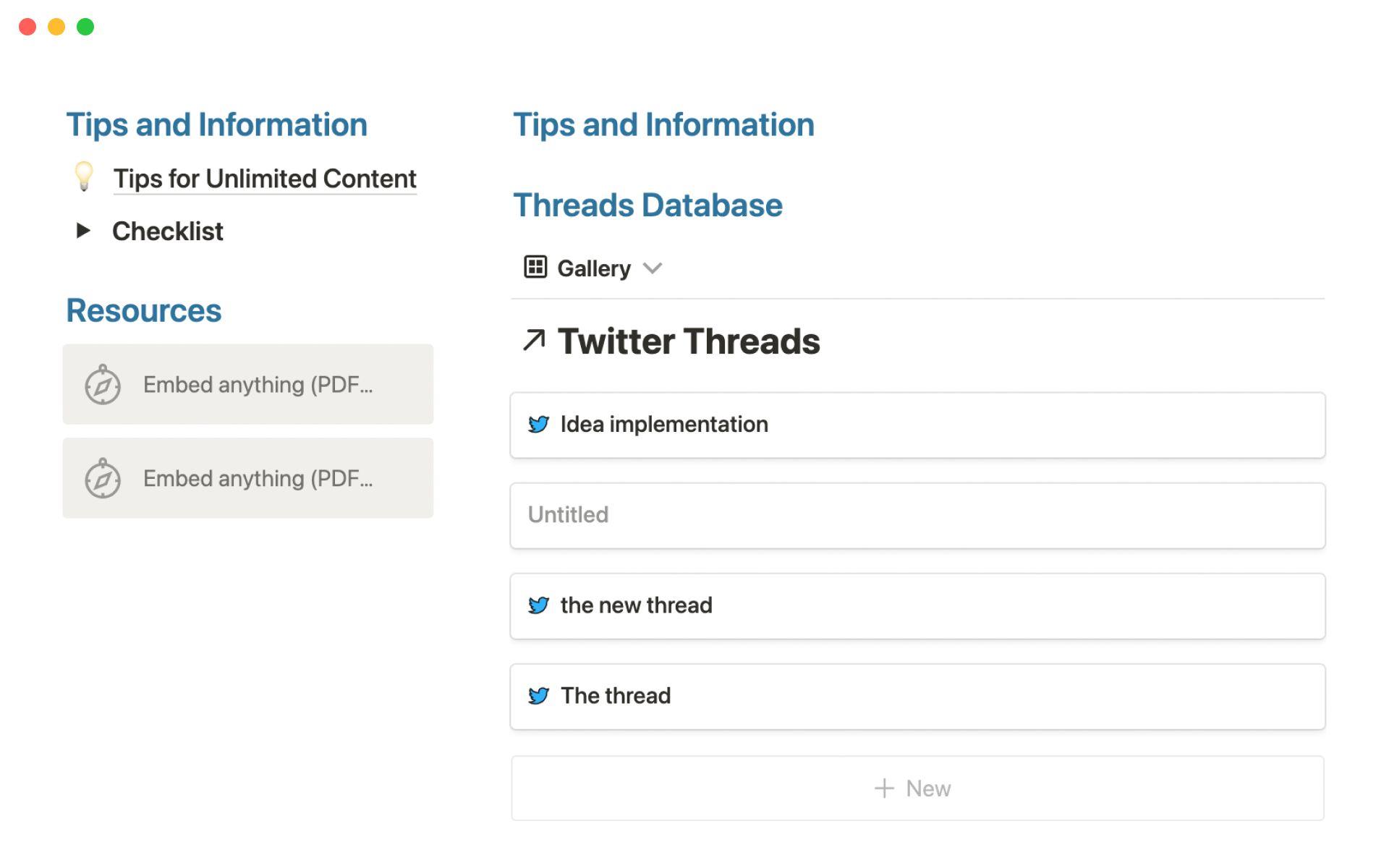Click the Twitter bird on Idea implementation

click(x=538, y=425)
